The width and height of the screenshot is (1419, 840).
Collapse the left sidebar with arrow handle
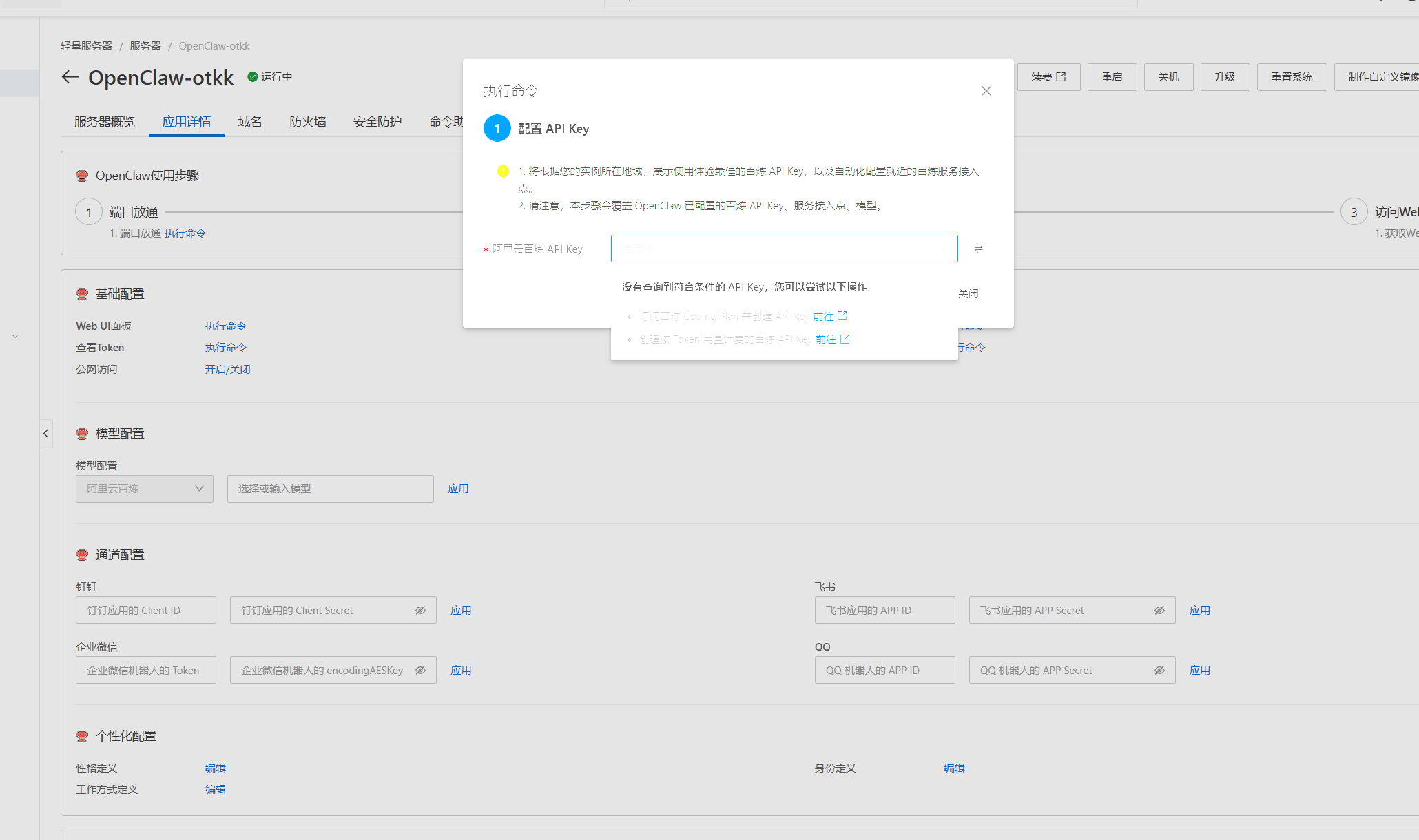click(x=46, y=433)
